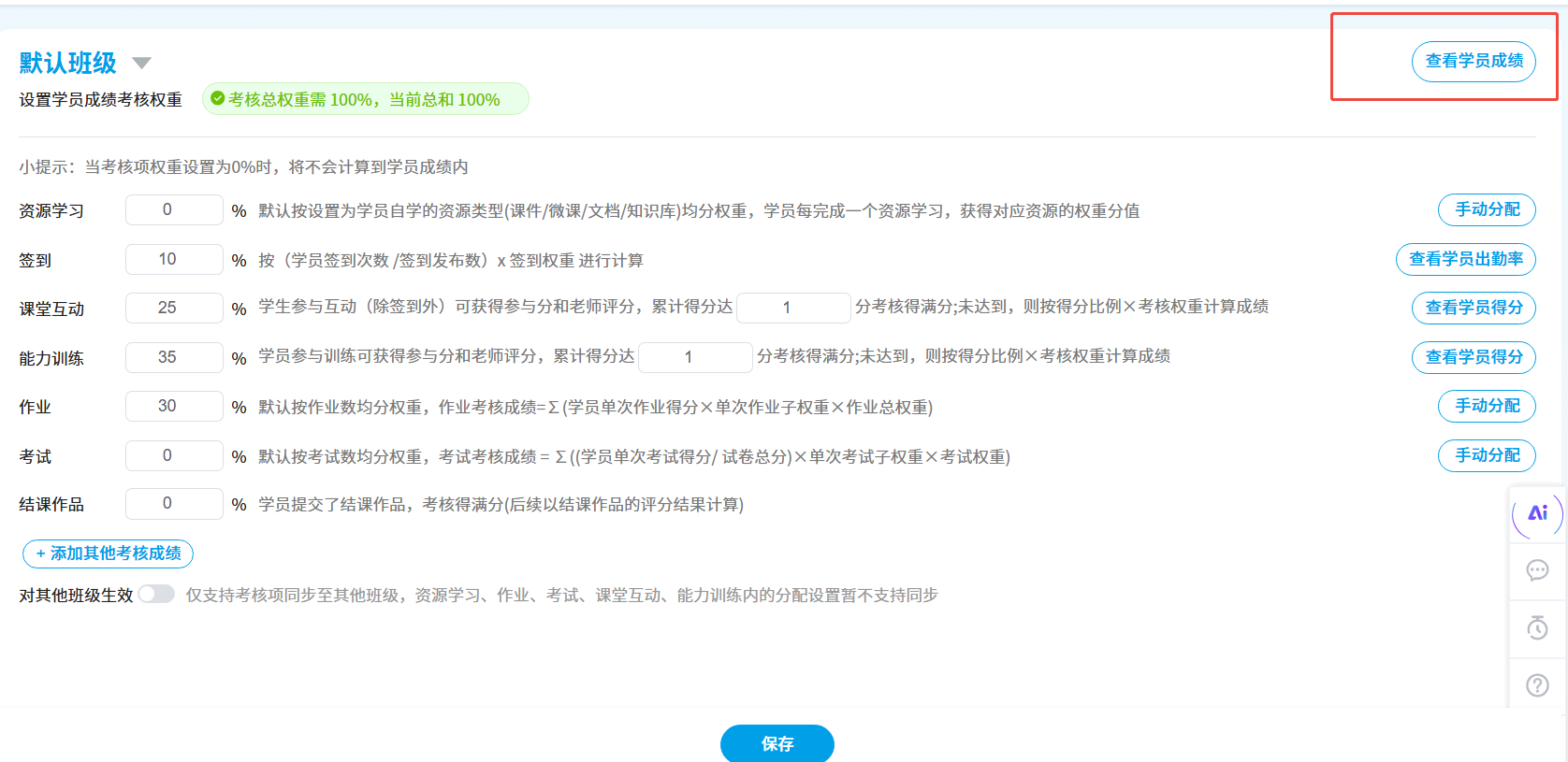
Task: Click the 小提示 hint text
Action: pos(243,167)
